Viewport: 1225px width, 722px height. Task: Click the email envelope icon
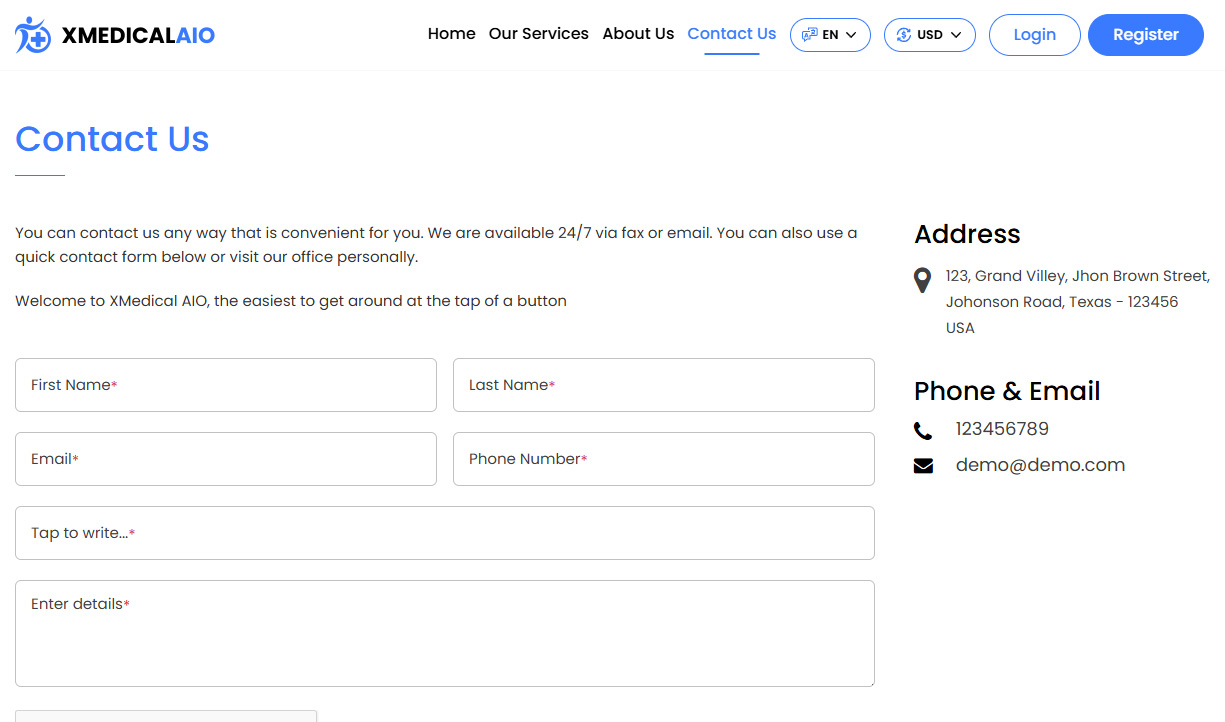click(923, 465)
